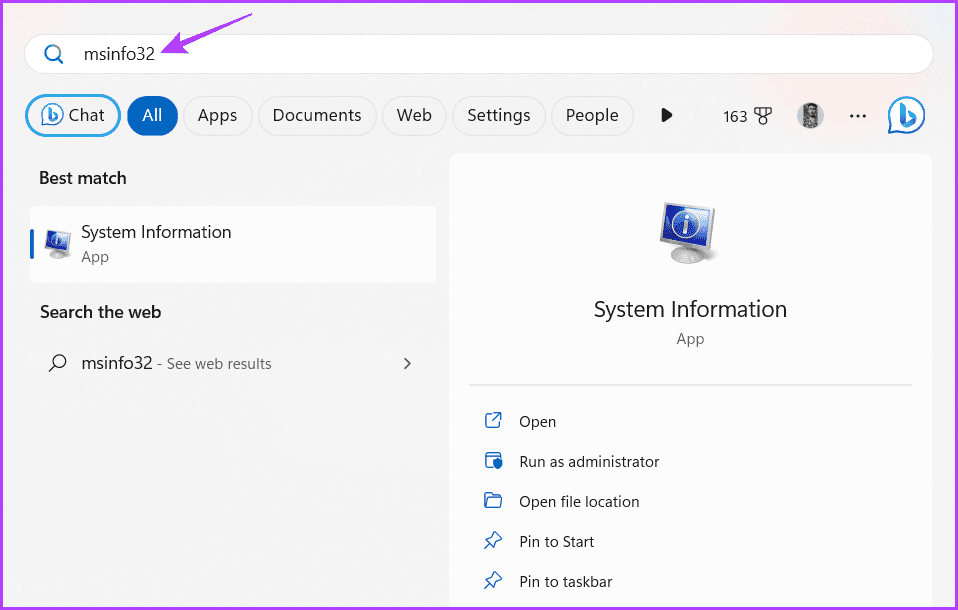This screenshot has height=610, width=958.
Task: Click into the msinfo32 search text field
Action: (478, 54)
